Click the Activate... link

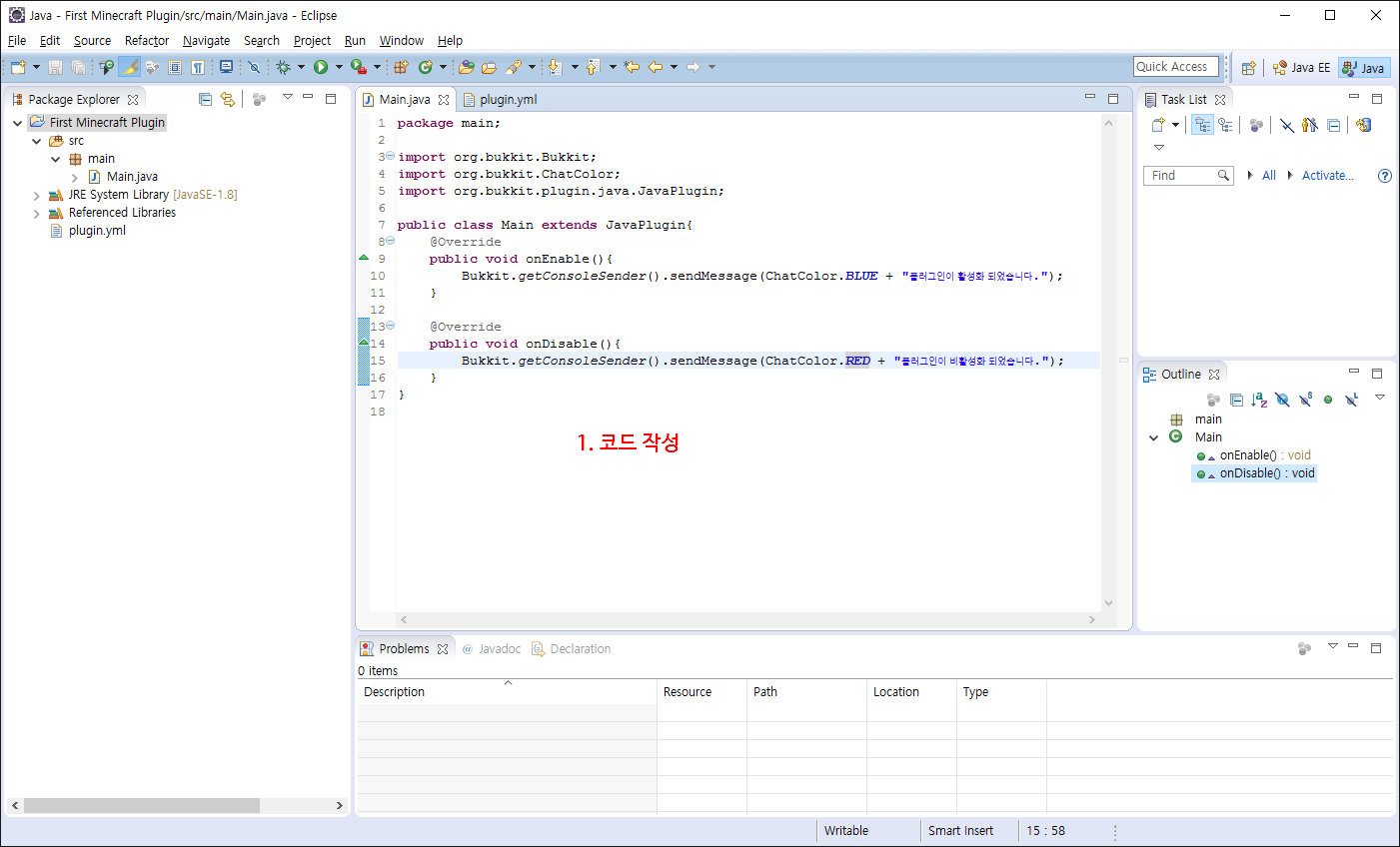1328,176
